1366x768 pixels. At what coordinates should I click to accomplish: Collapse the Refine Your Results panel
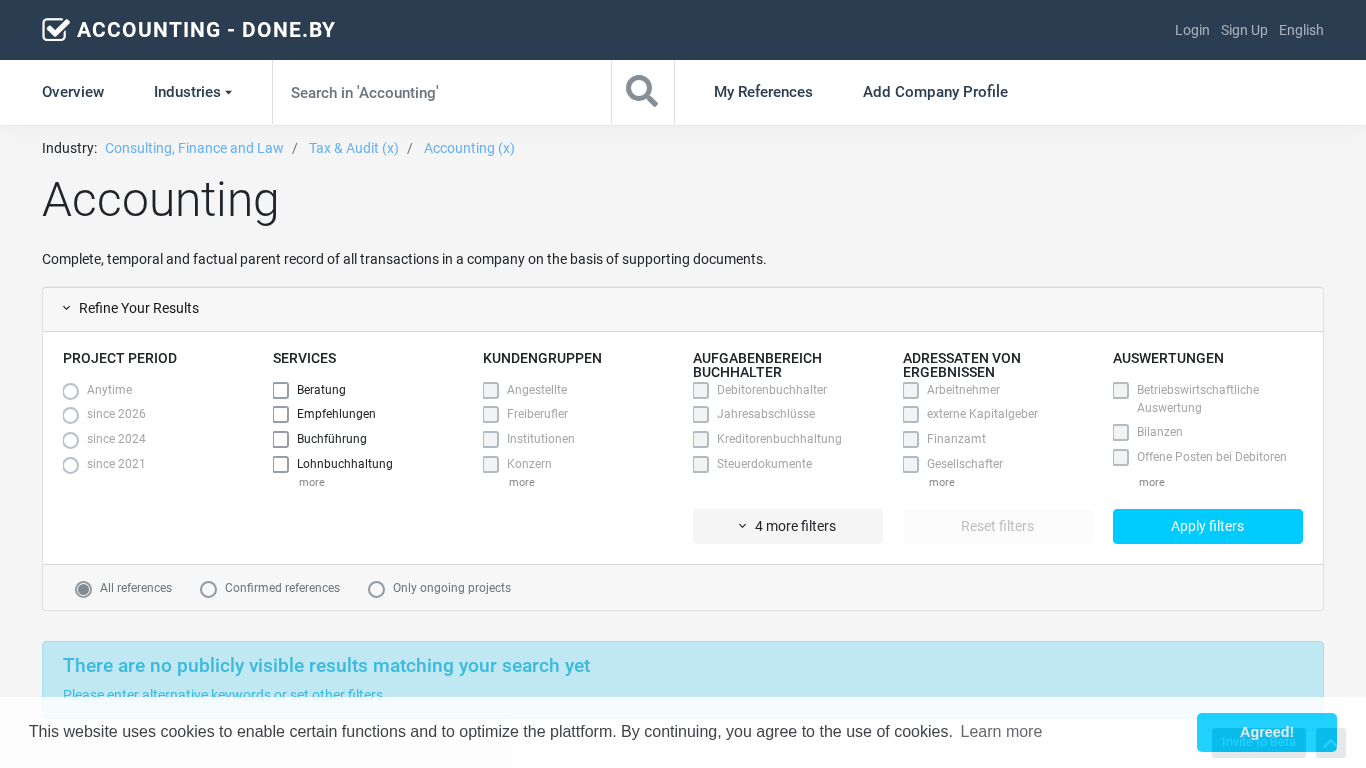pyautogui.click(x=131, y=308)
